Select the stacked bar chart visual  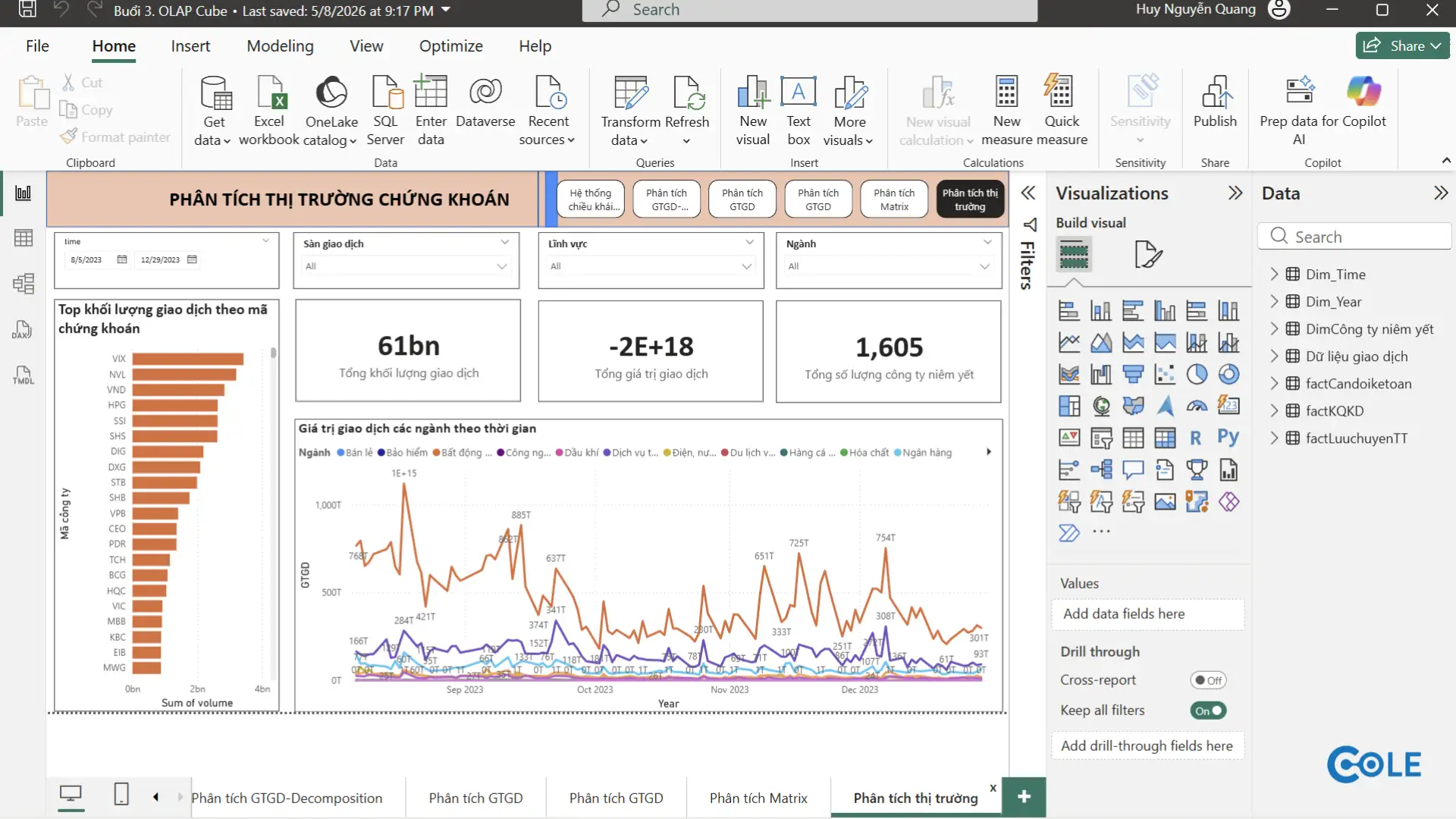1069,310
